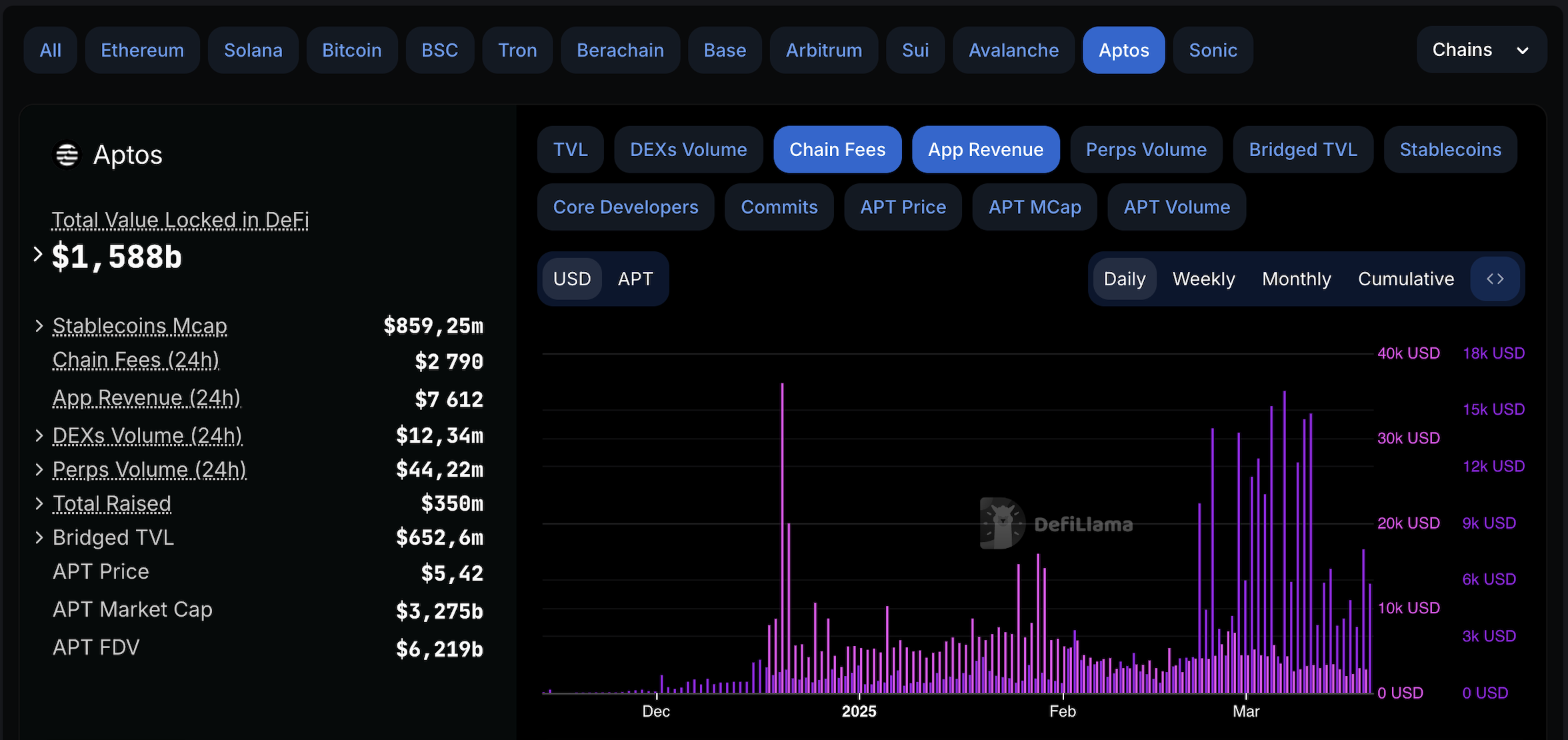Click the Aptos logo icon
1568x740 pixels.
pyautogui.click(x=67, y=155)
